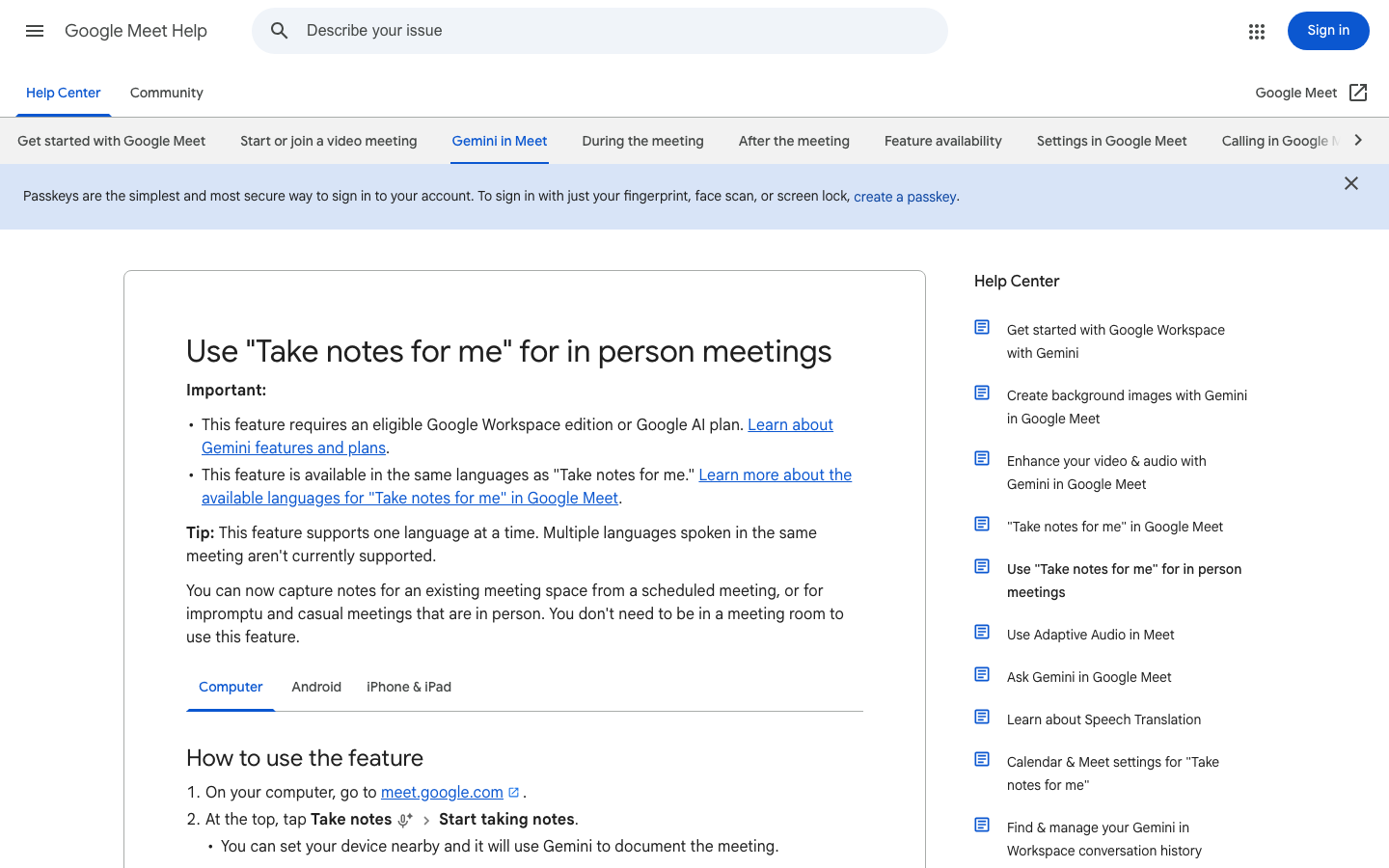Open During the meeting topic
The image size is (1389, 868).
click(x=643, y=141)
